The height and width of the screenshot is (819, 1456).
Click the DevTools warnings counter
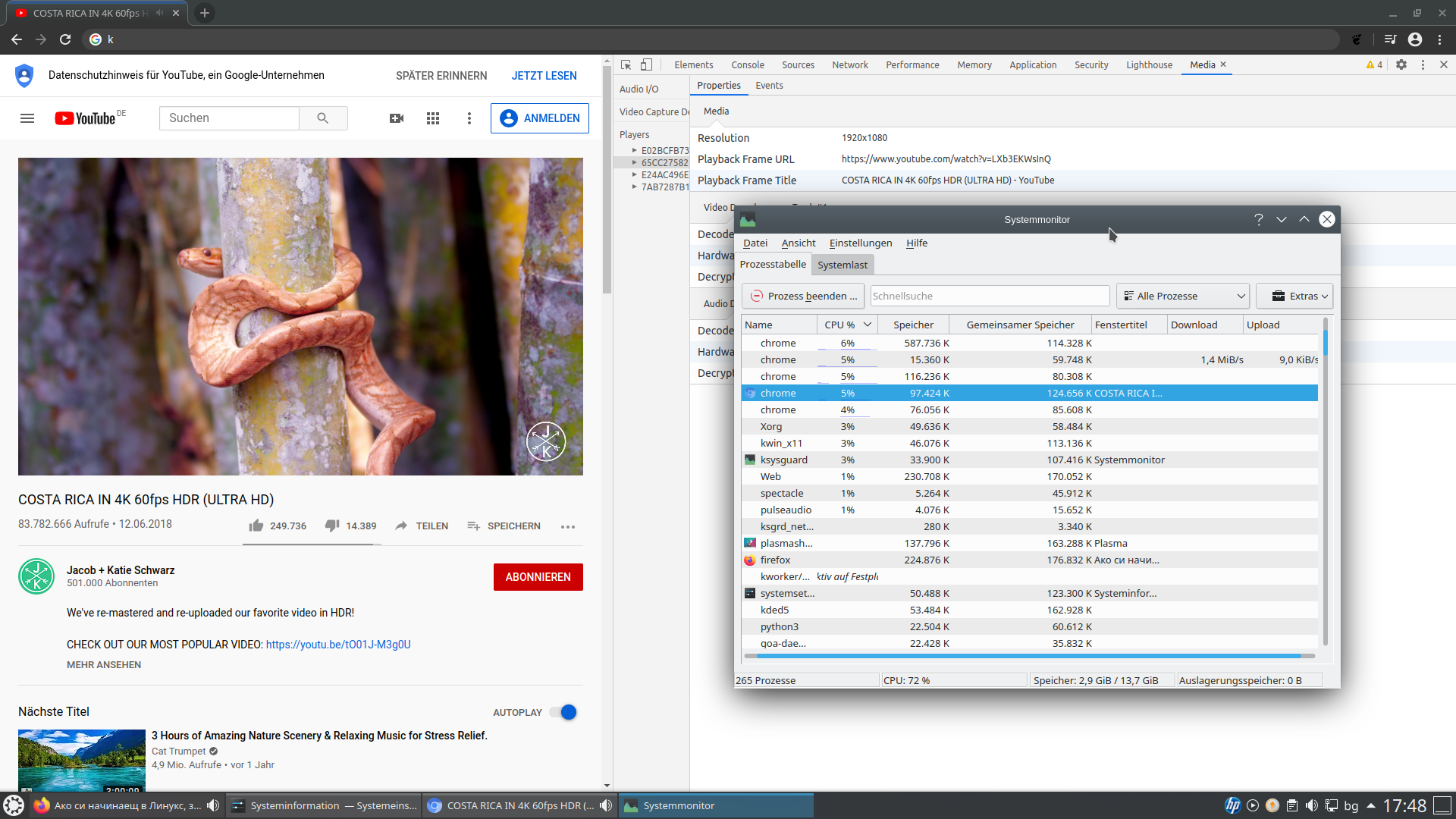[x=1374, y=65]
